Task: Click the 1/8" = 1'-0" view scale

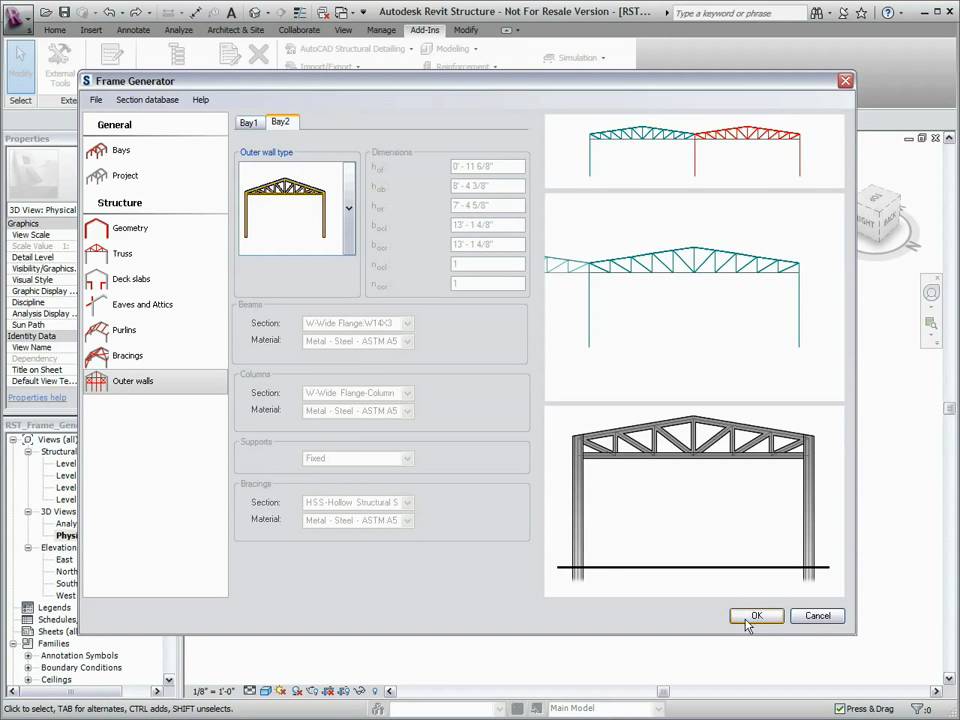Action: click(x=214, y=691)
